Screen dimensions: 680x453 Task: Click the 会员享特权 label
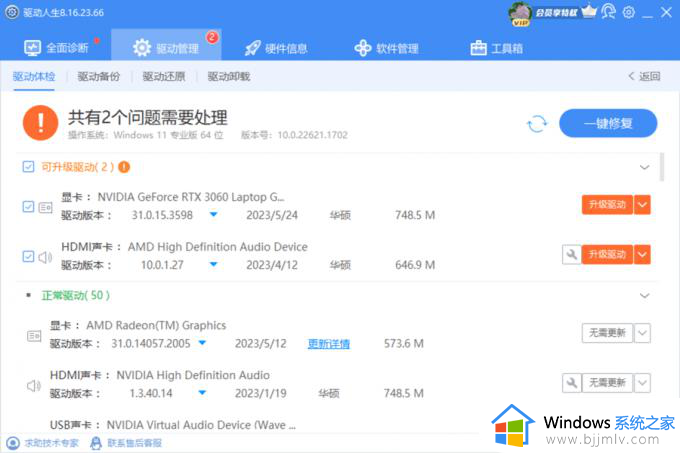(556, 13)
